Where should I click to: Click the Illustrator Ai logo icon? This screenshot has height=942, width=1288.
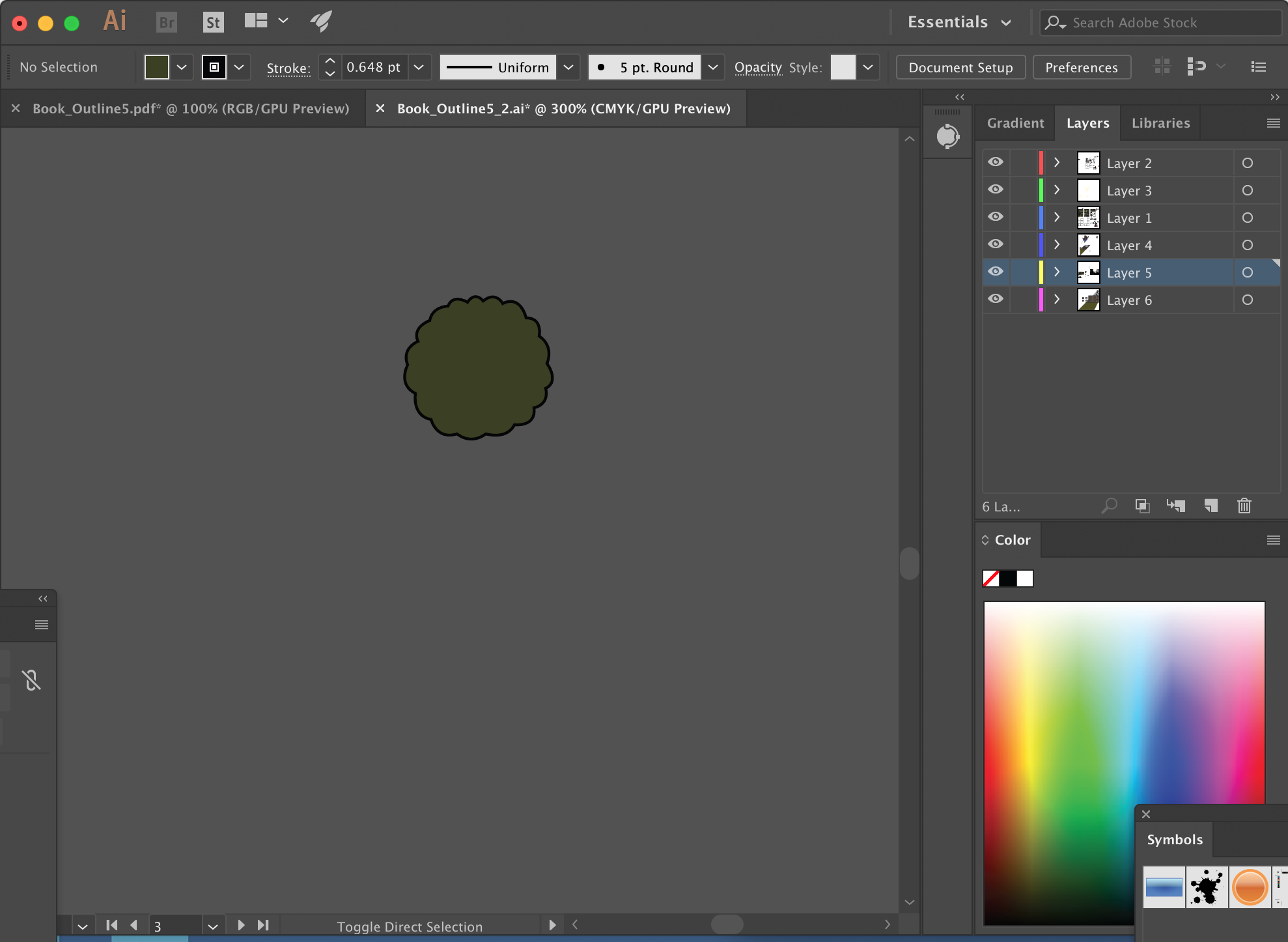pyautogui.click(x=115, y=21)
